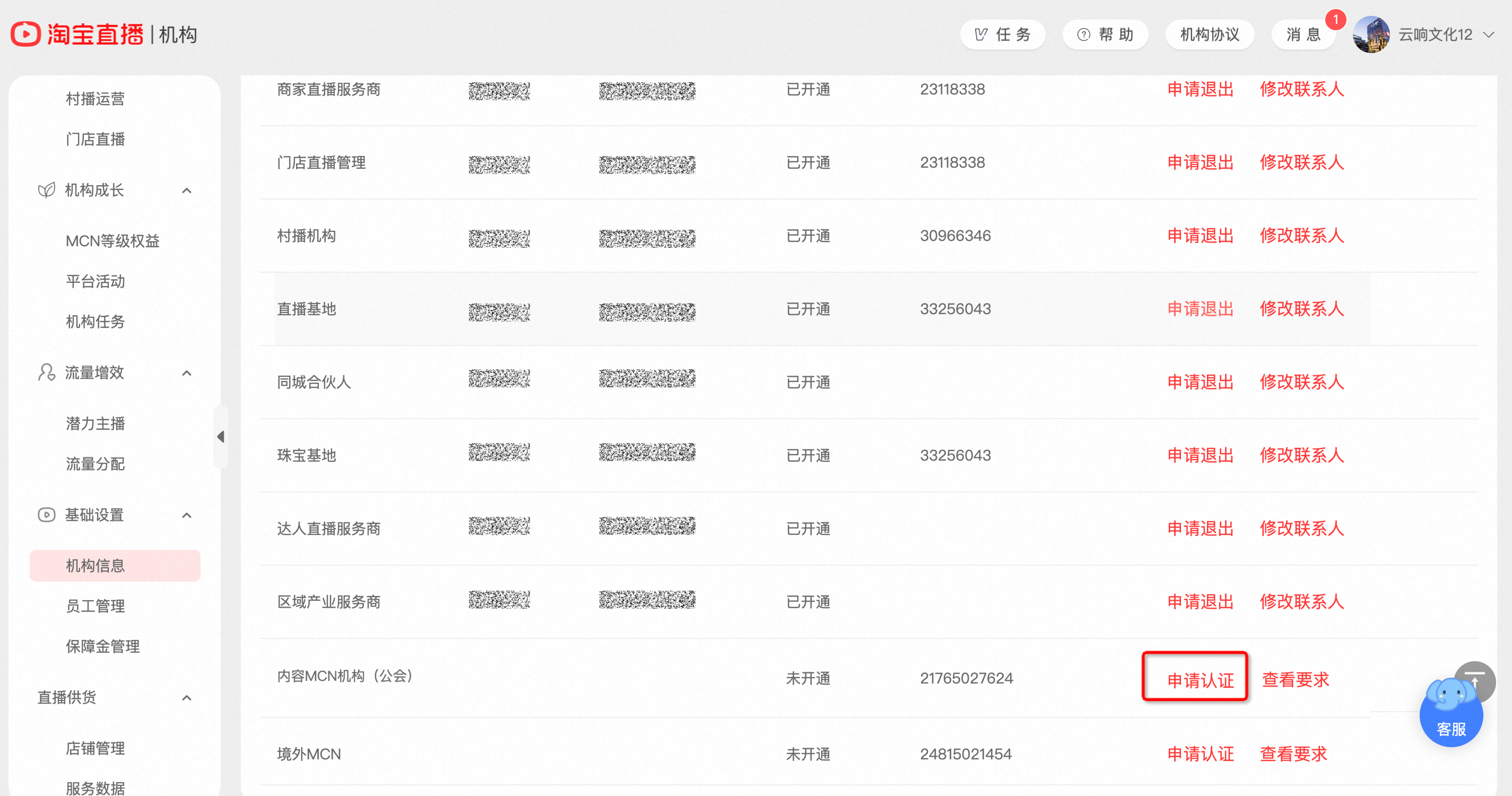Image resolution: width=1512 pixels, height=796 pixels.
Task: Click the 基础设置 play icon
Action: 46,515
